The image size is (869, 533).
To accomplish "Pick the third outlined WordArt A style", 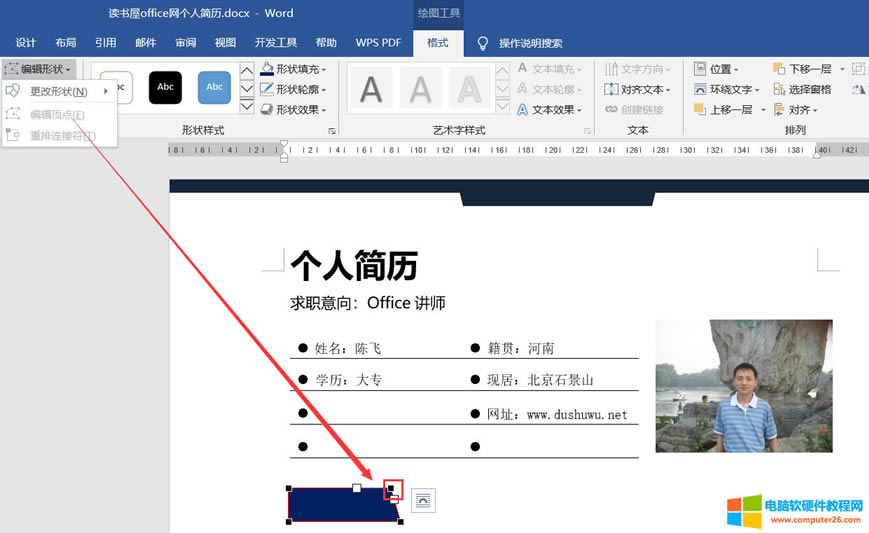I will [469, 89].
